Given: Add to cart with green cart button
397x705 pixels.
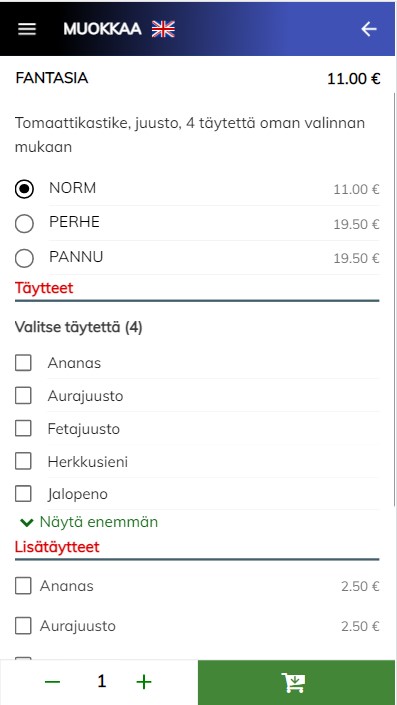Looking at the screenshot, I should (296, 683).
